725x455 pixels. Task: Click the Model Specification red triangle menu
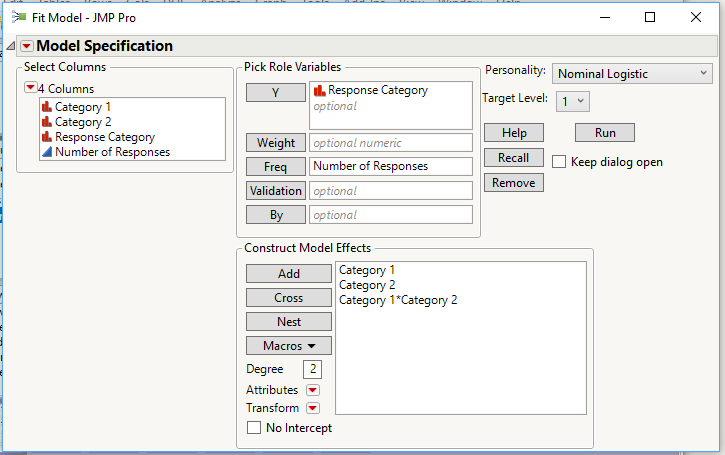point(27,46)
